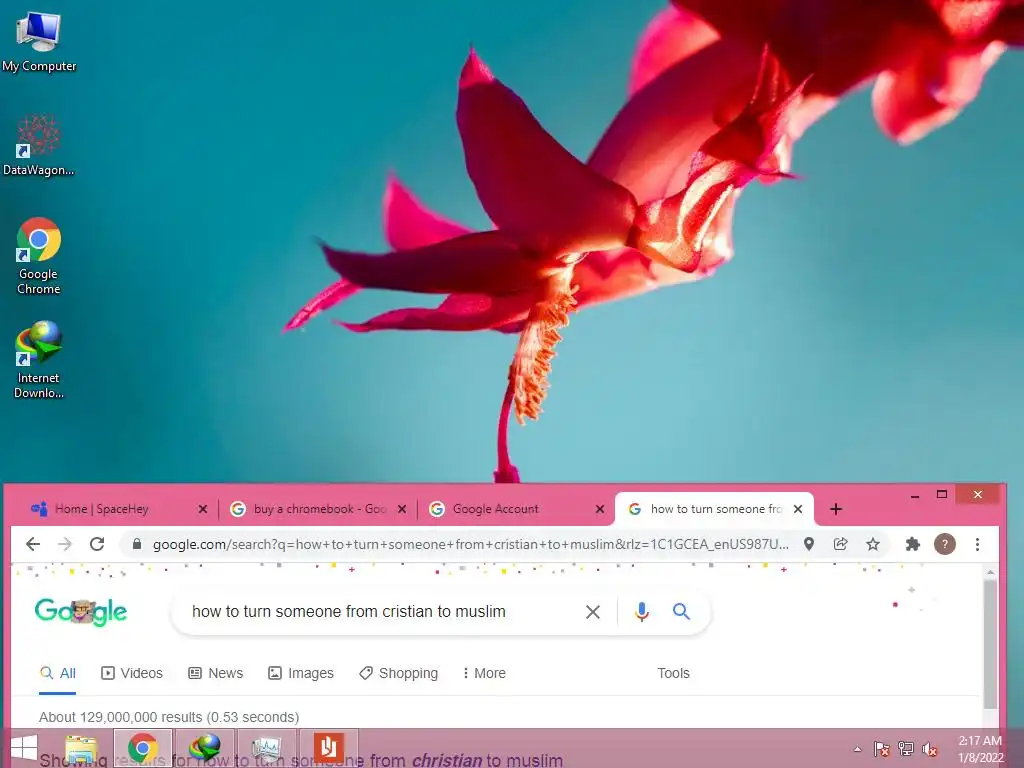Click the Chrome forward arrow

click(65, 544)
